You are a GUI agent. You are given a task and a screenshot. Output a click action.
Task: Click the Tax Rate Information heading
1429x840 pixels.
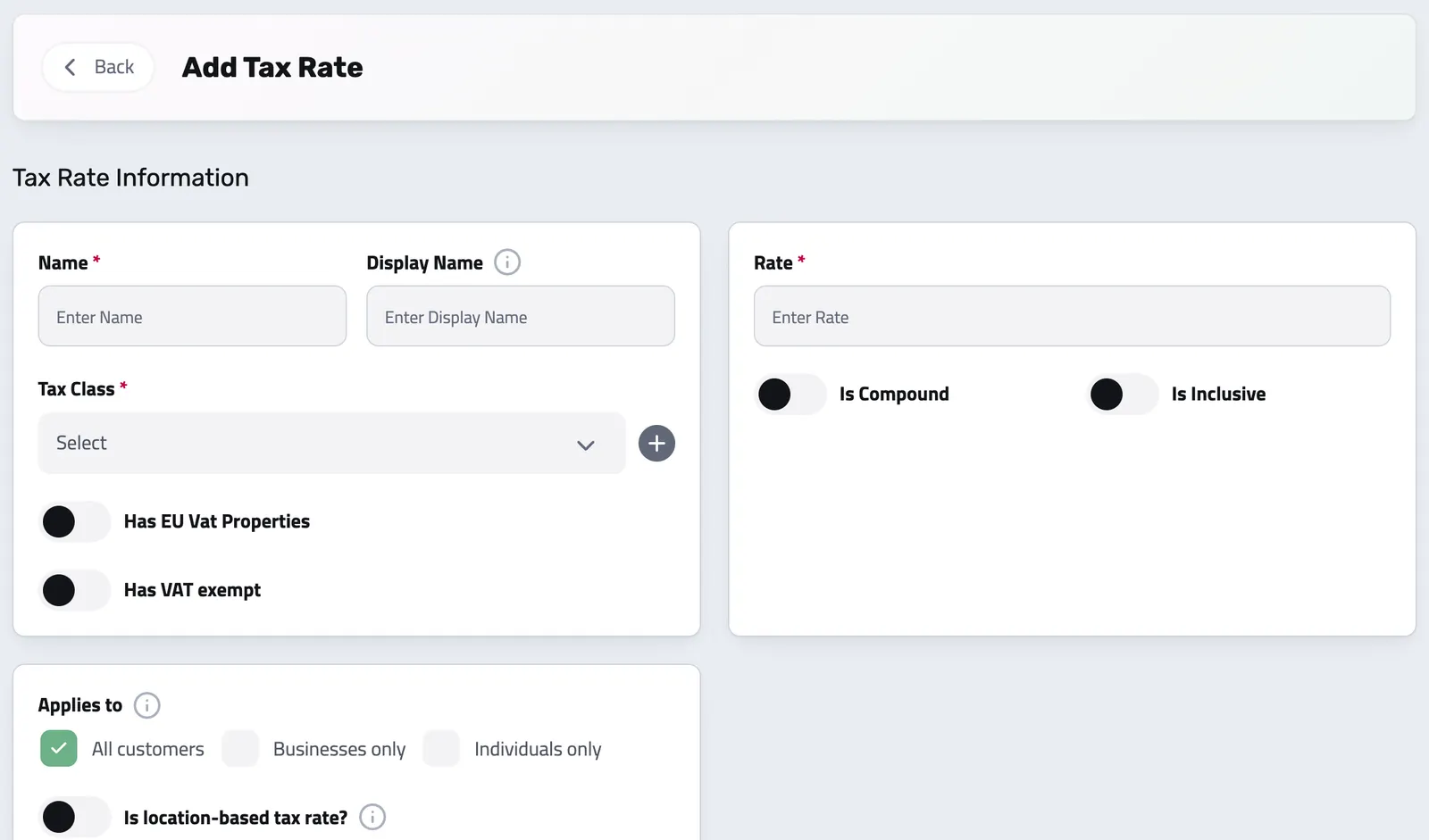coord(130,178)
